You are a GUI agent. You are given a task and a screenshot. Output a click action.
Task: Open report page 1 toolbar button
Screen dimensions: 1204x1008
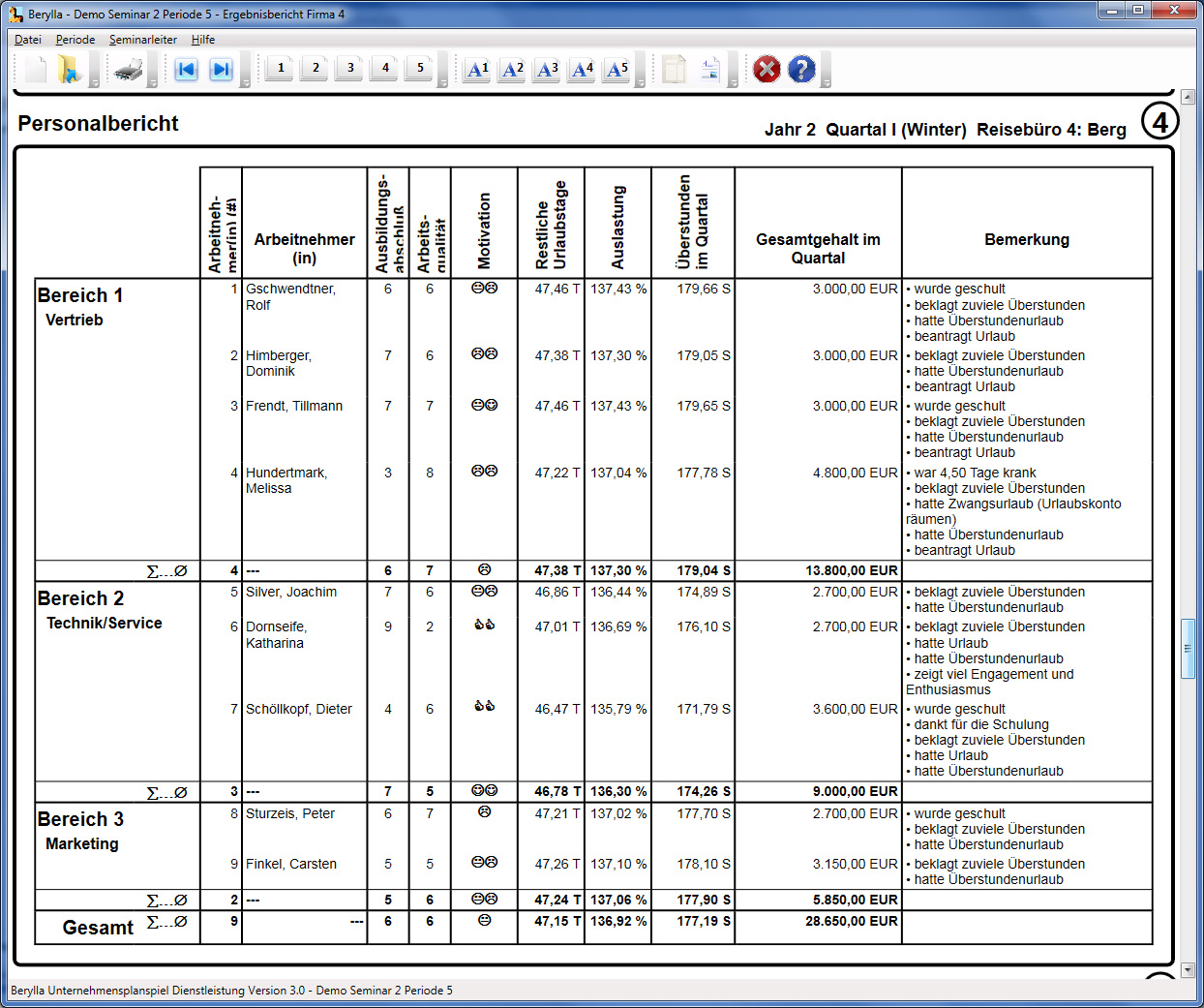[x=280, y=68]
